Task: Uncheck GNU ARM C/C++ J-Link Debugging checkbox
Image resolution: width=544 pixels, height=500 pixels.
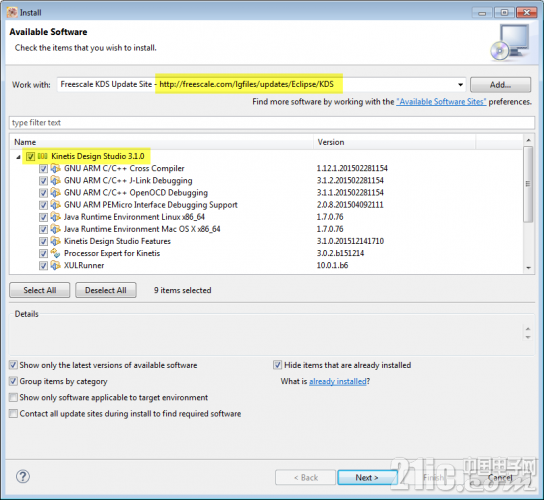Action: (x=43, y=181)
